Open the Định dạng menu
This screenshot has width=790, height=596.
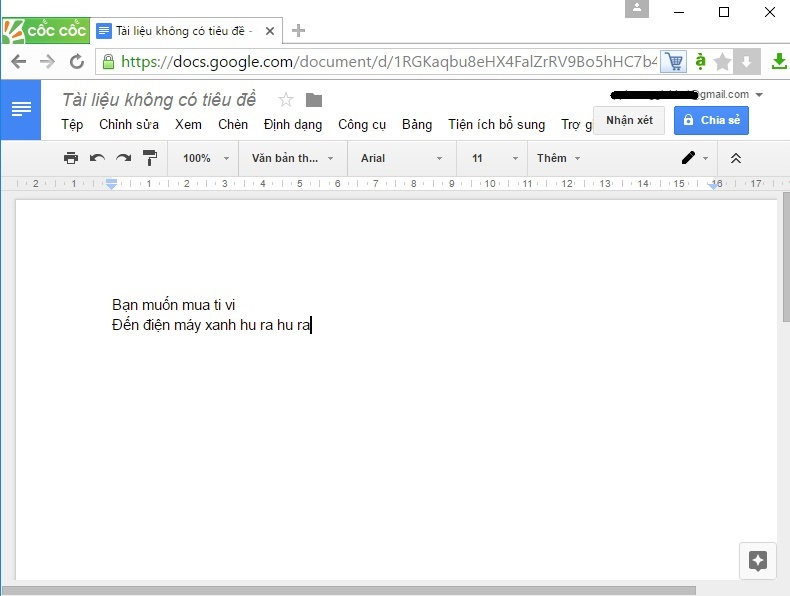tap(293, 124)
